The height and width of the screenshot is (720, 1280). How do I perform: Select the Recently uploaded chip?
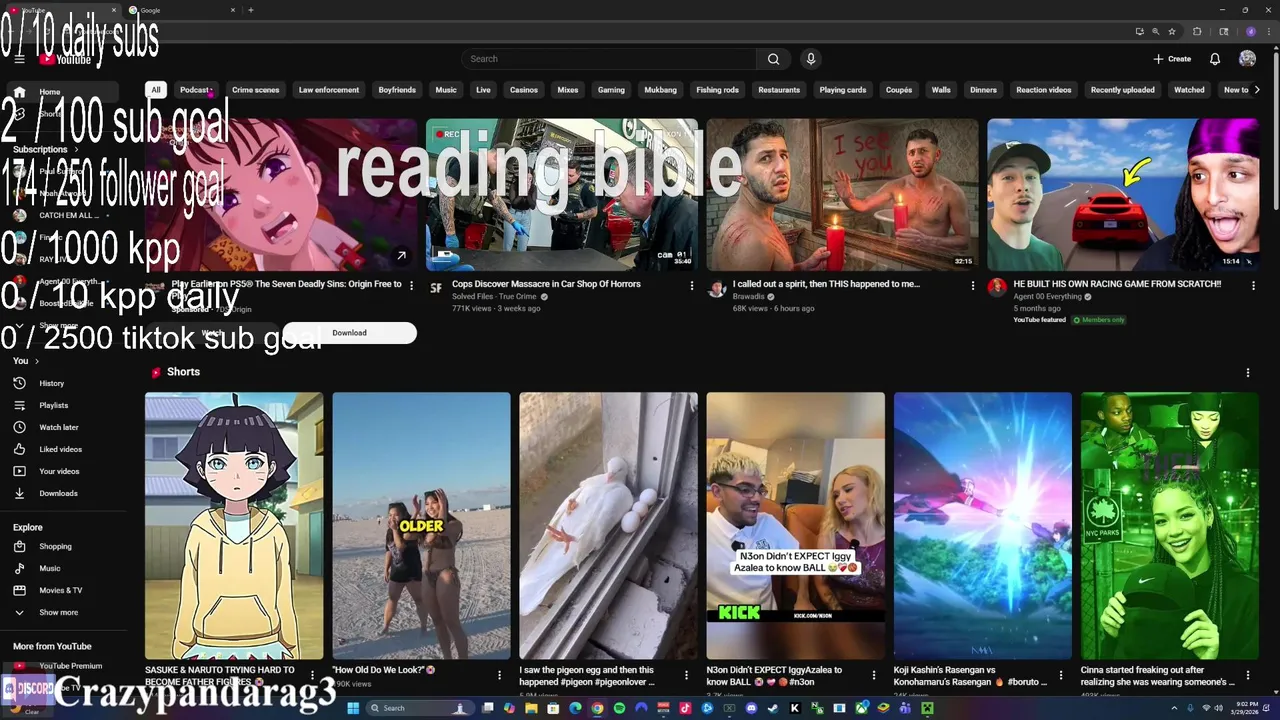[1123, 90]
